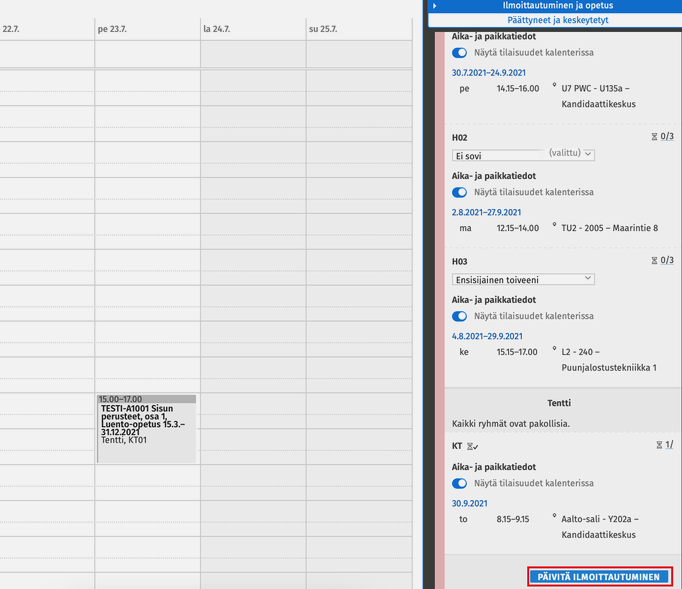Click the hourglass icon in the H02 row
Viewport: 682px width, 589px height.
(x=655, y=137)
